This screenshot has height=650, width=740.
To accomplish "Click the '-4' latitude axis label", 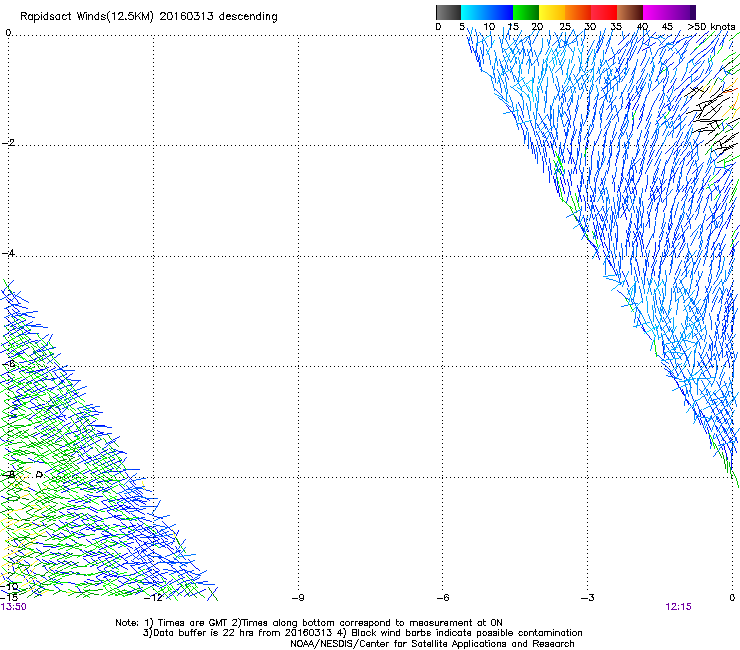I will click(8, 253).
